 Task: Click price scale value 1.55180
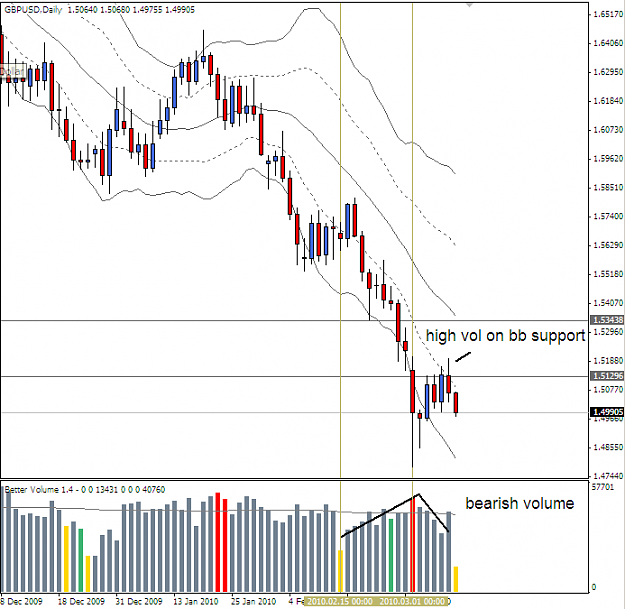tap(608, 274)
